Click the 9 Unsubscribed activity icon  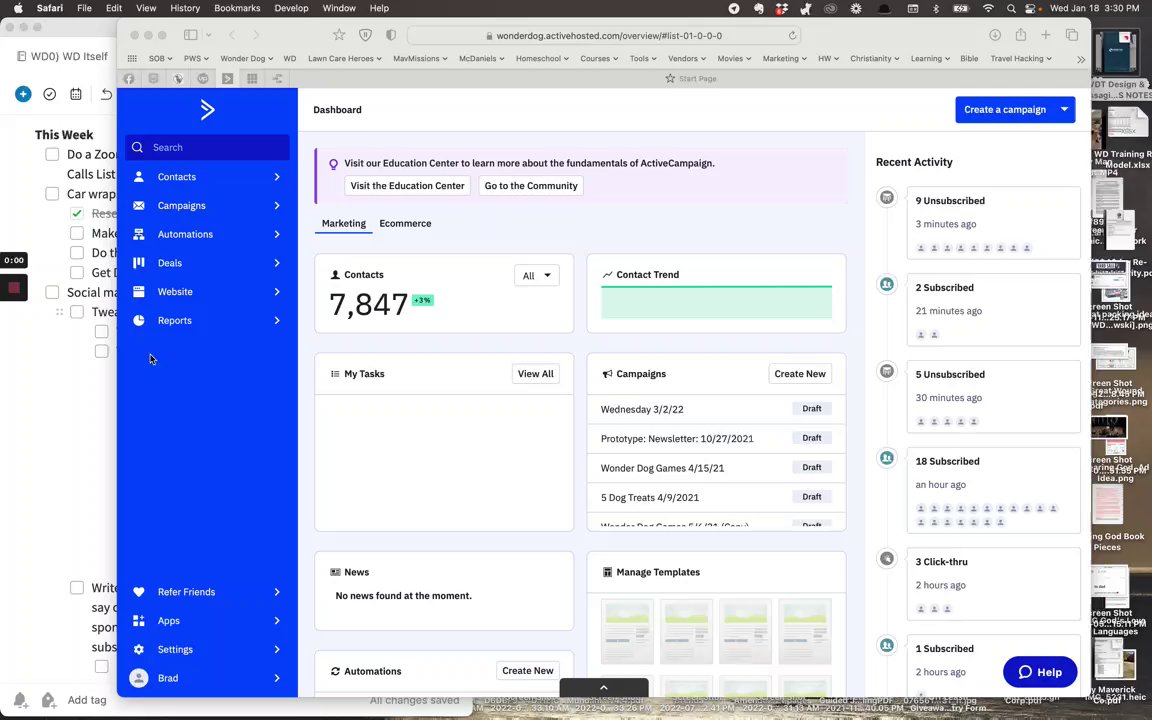point(887,197)
